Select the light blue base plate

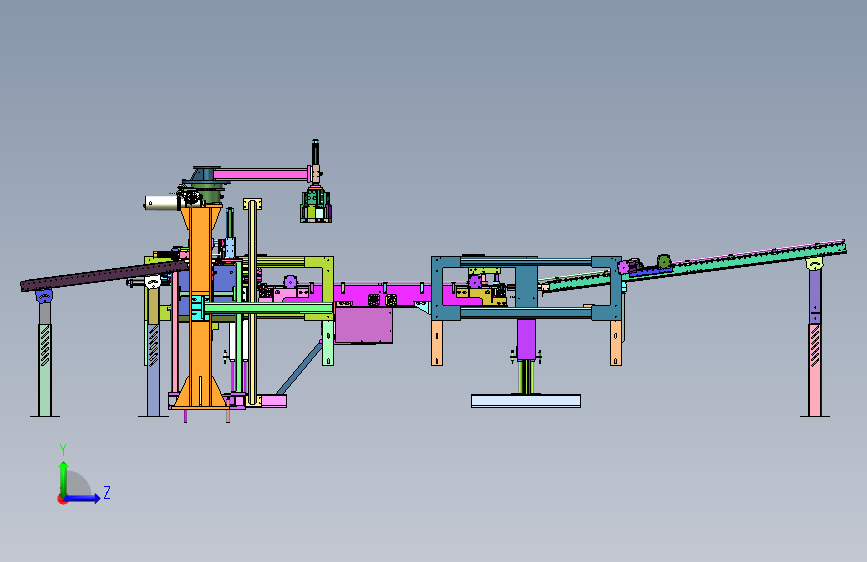pos(526,400)
